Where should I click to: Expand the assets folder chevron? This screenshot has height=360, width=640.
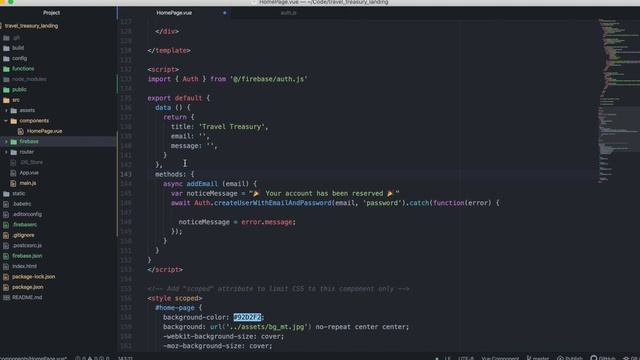click(x=6, y=111)
